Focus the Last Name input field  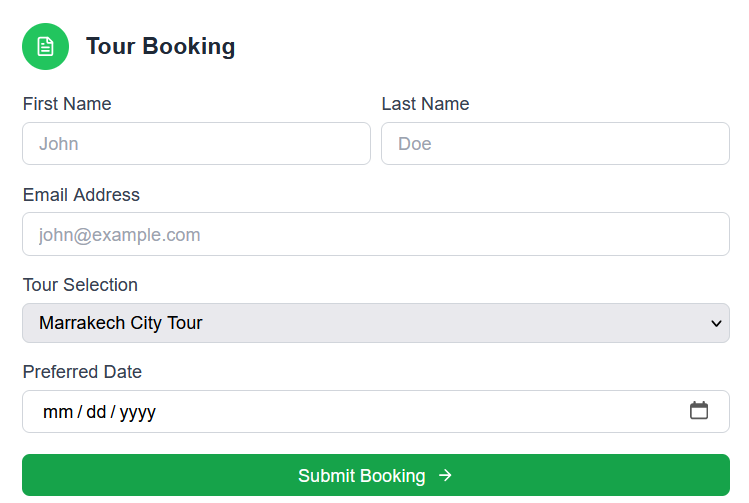(556, 144)
